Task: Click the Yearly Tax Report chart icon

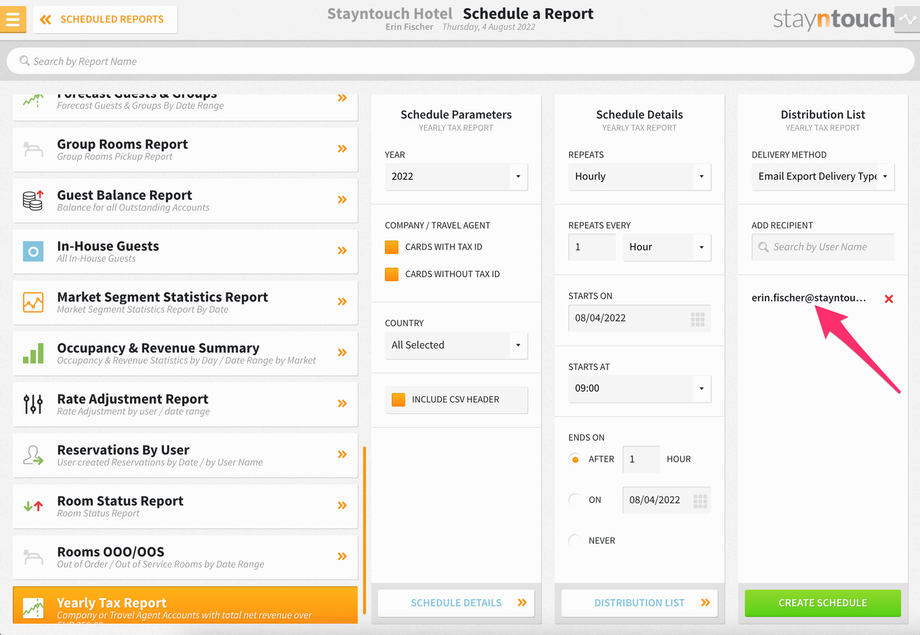Action: [33, 608]
